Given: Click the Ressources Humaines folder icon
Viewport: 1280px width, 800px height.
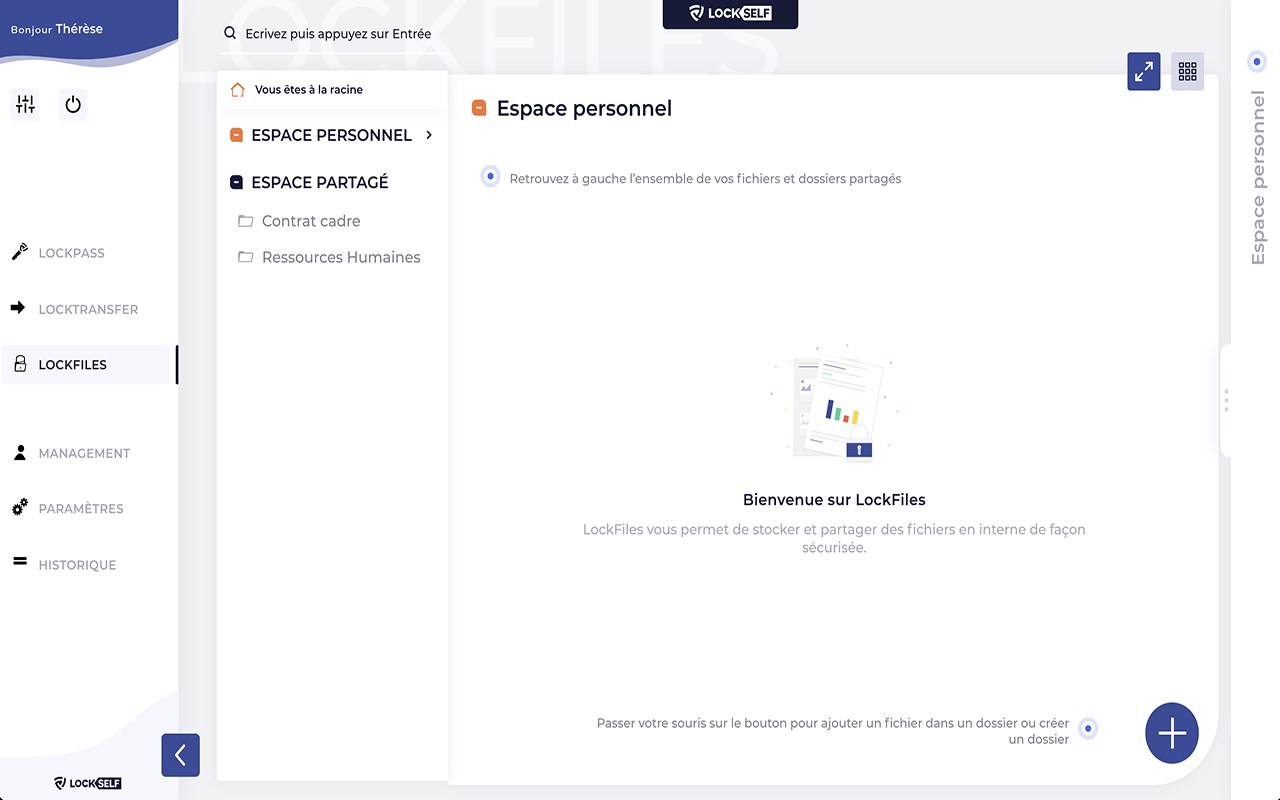Looking at the screenshot, I should [245, 257].
